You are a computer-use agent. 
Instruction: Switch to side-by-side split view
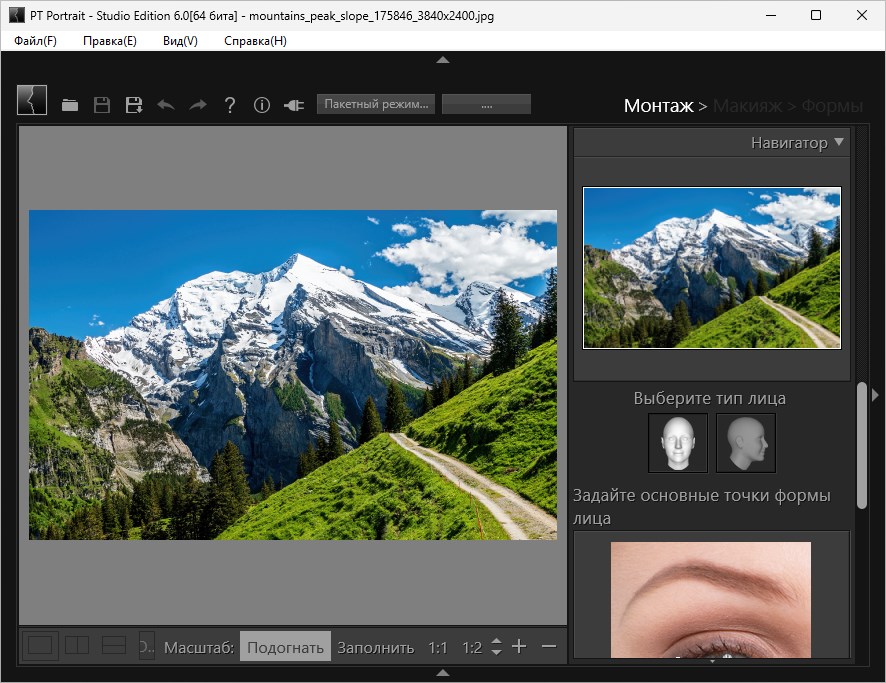pos(77,646)
